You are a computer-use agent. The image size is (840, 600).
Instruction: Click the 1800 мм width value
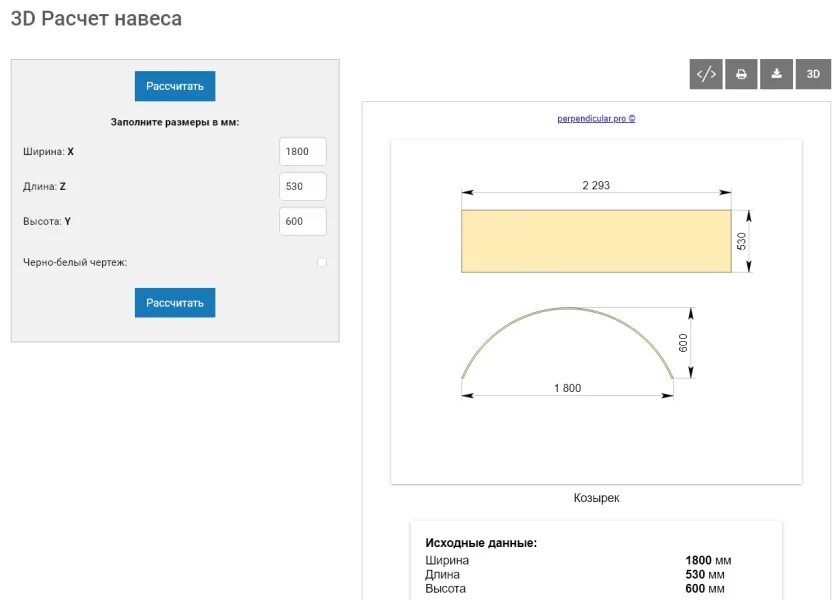tap(708, 560)
